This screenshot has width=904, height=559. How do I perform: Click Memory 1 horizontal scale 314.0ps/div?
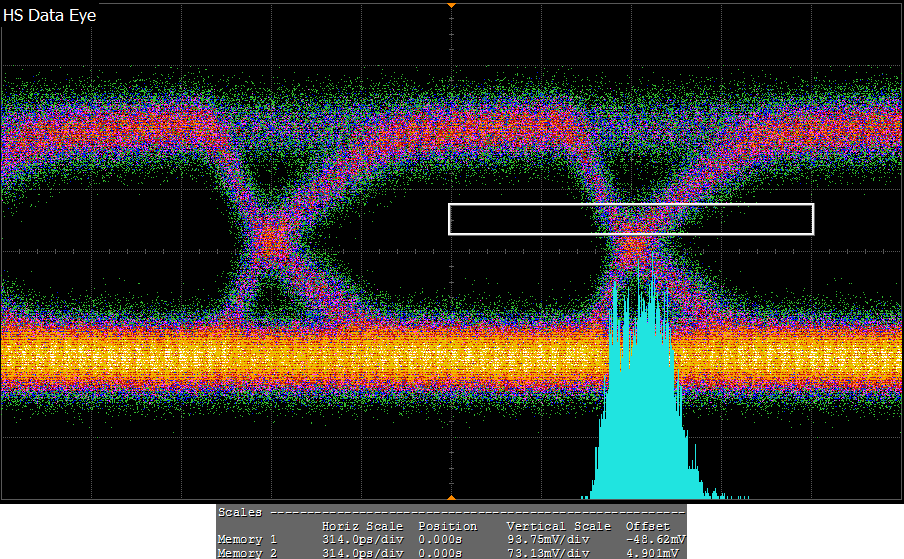point(362,539)
